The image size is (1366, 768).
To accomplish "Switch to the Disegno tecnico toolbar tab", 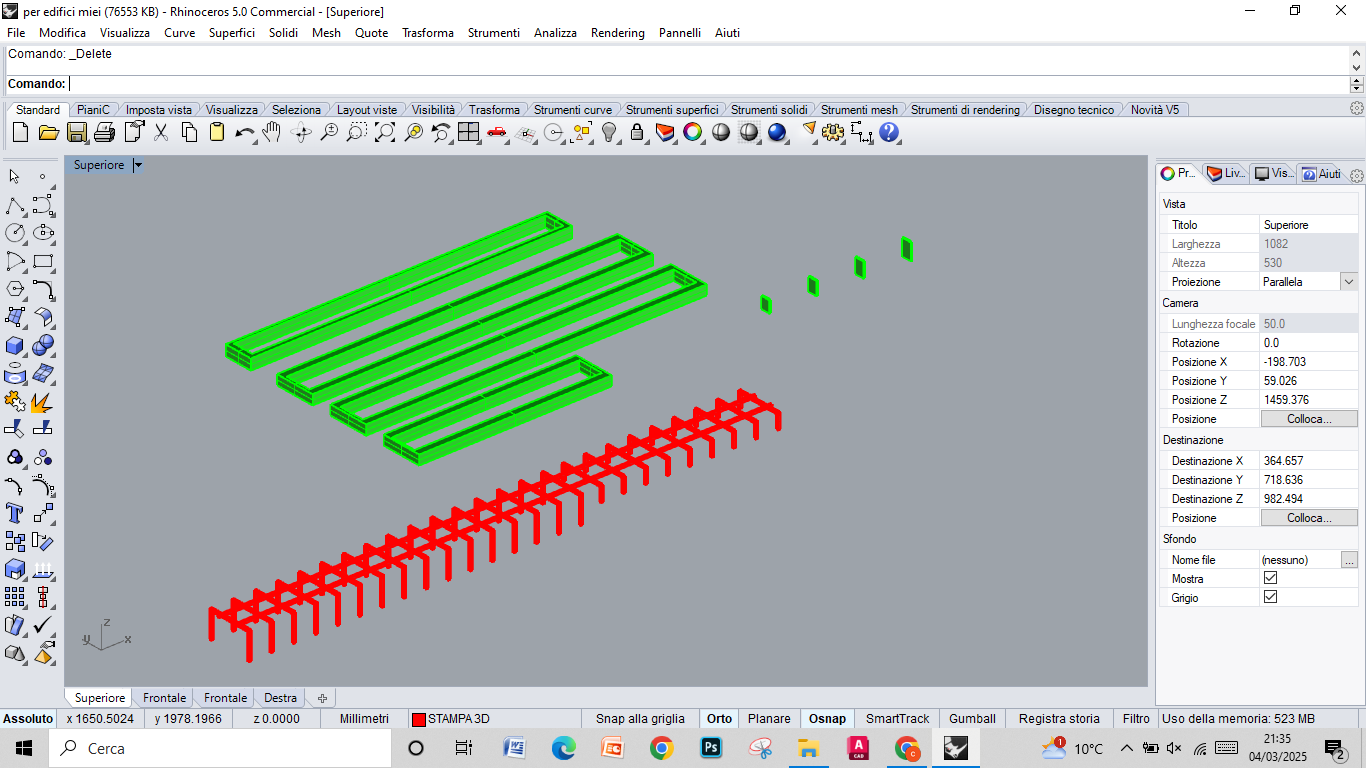I will [1074, 110].
